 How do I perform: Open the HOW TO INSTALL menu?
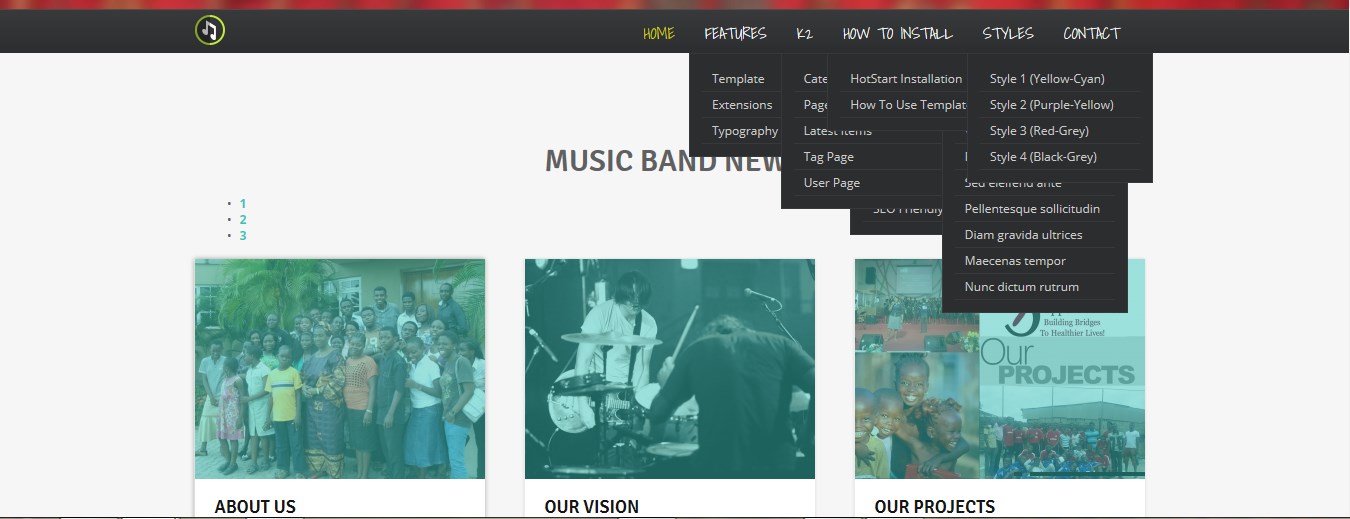pos(898,33)
